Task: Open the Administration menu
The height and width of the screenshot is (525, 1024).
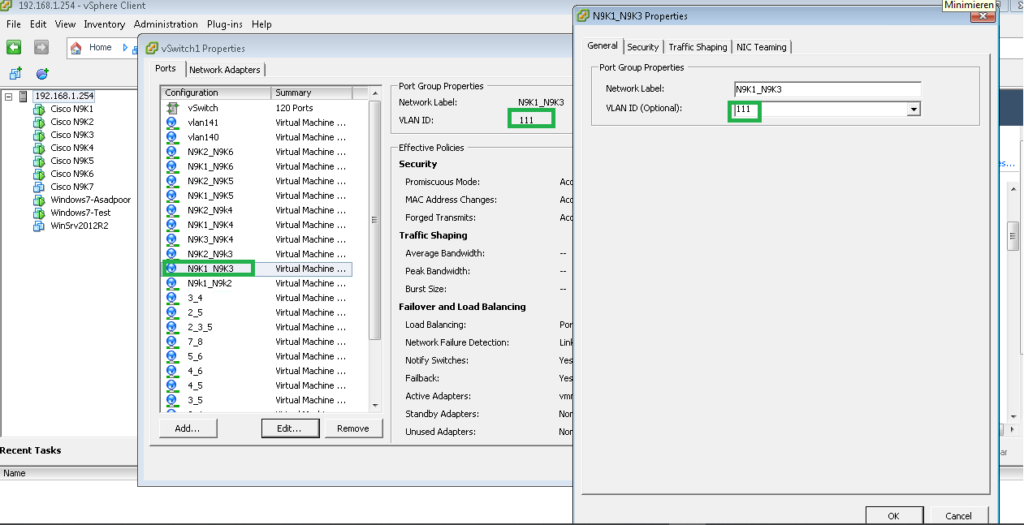Action: (166, 24)
